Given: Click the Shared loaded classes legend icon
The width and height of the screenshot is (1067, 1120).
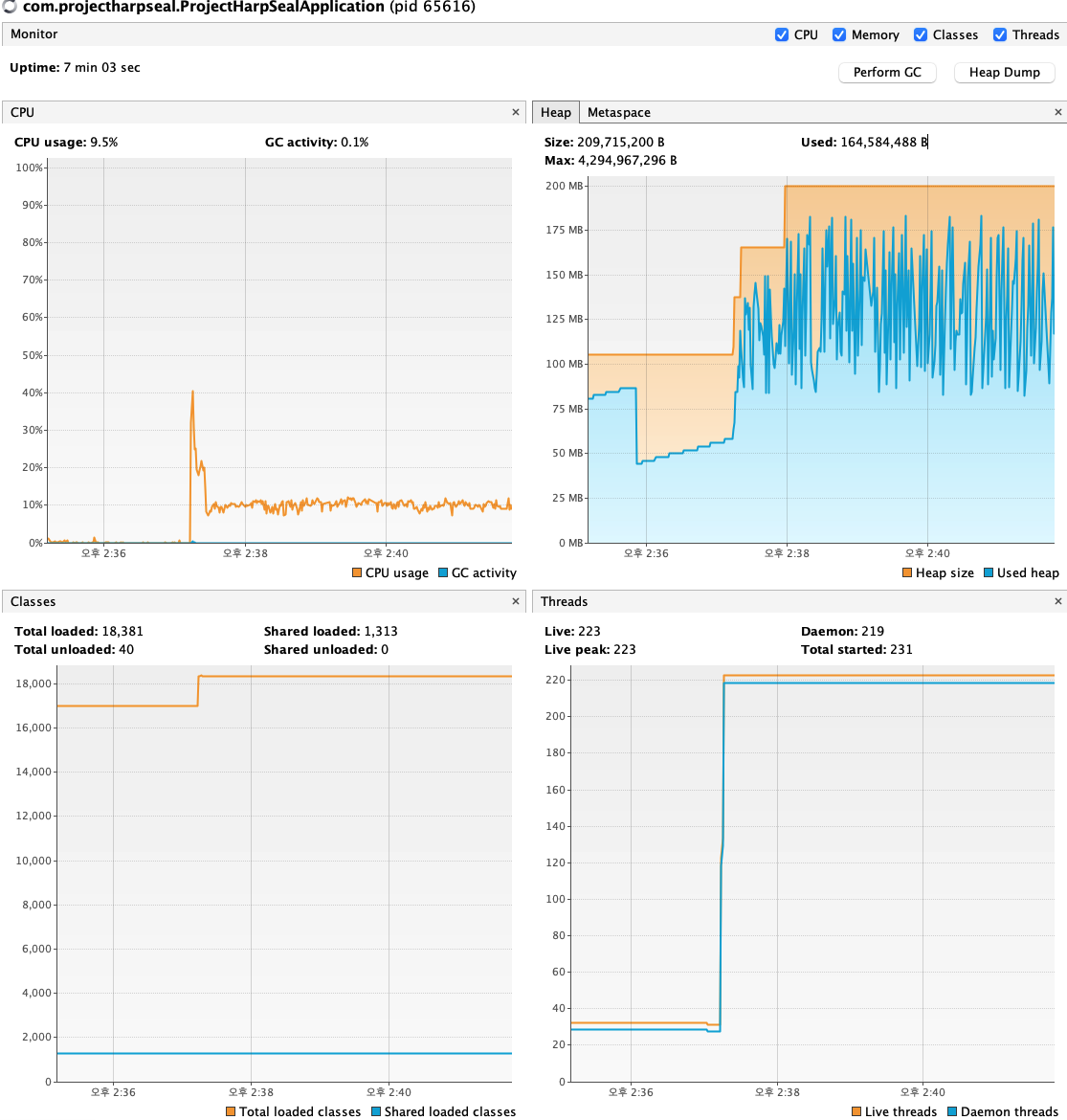Looking at the screenshot, I should 376,1111.
